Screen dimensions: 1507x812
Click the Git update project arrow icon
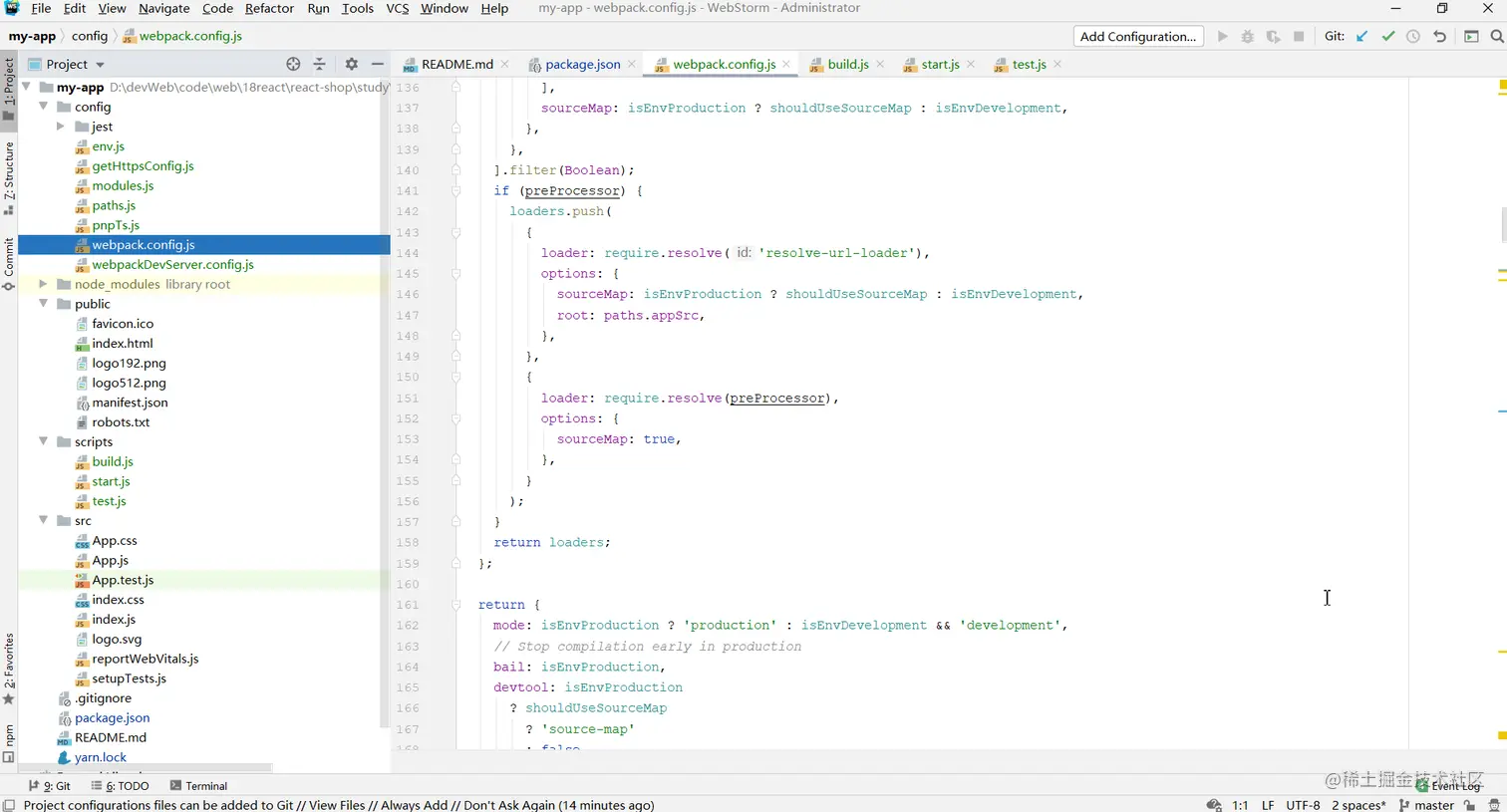pyautogui.click(x=1361, y=37)
